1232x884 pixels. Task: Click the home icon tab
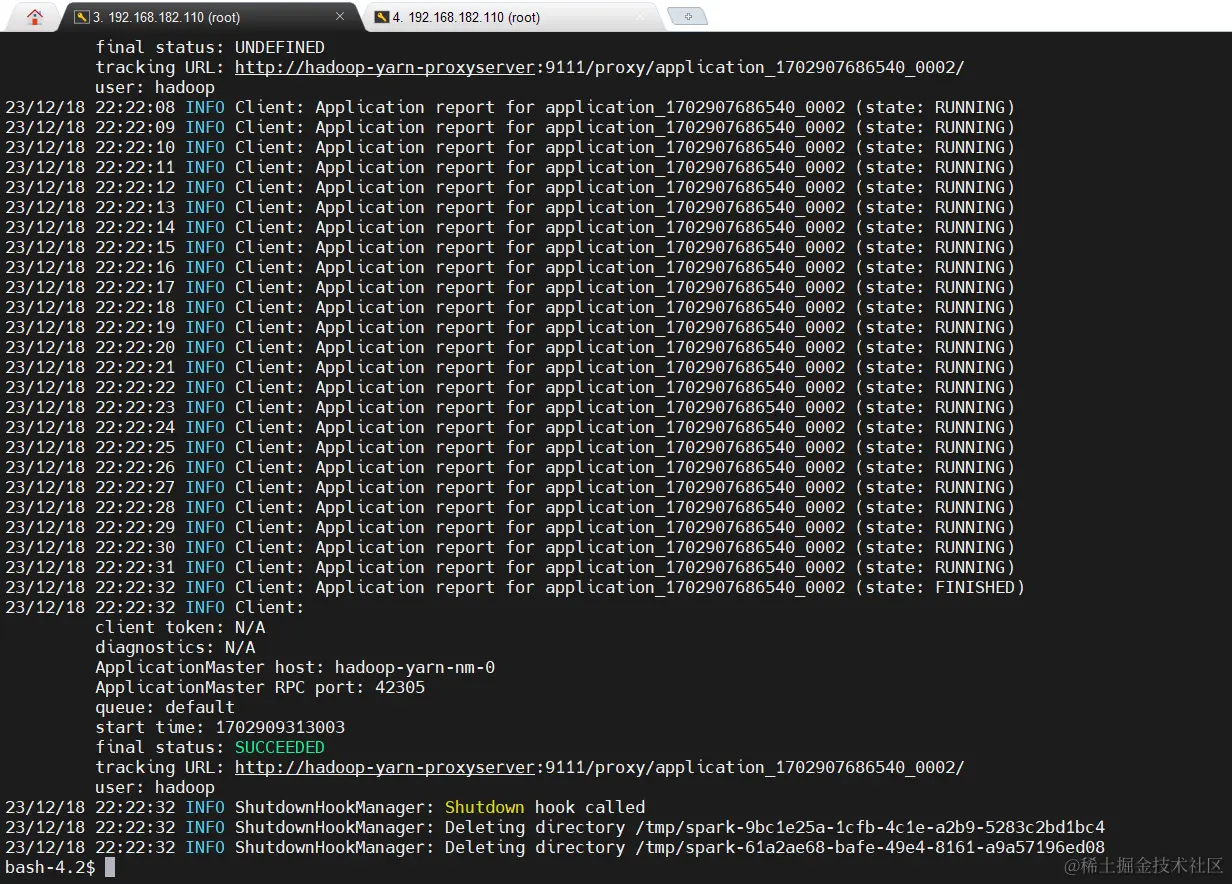[35, 17]
